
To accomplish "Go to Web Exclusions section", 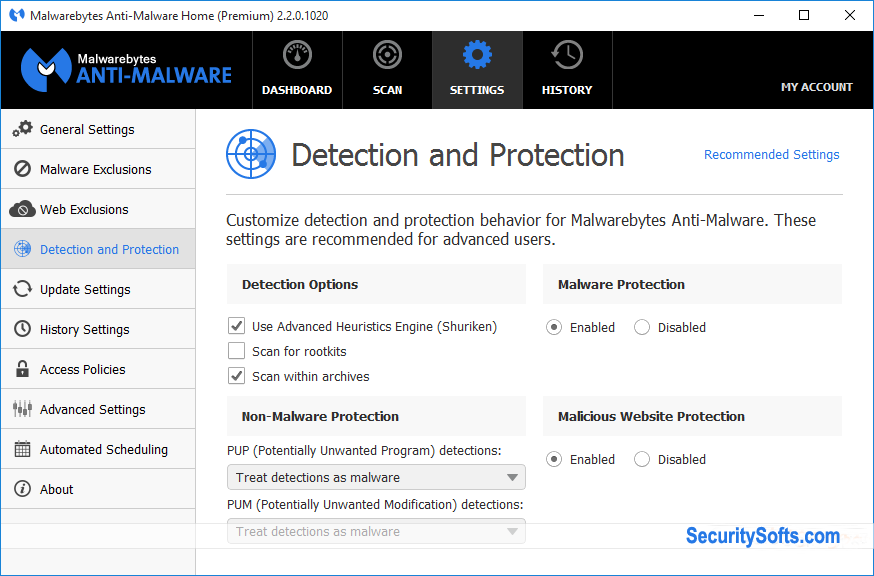I will click(98, 209).
